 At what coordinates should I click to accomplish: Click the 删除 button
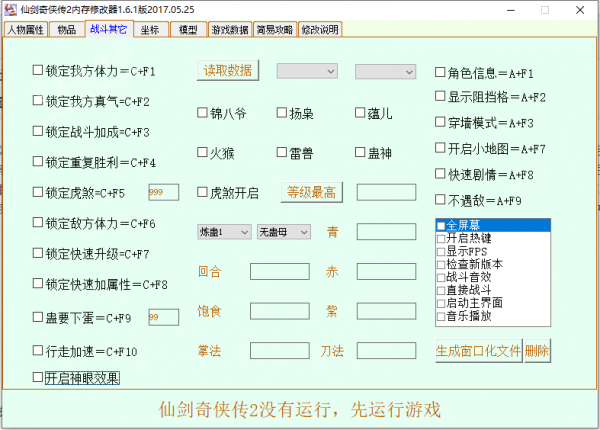coord(537,350)
